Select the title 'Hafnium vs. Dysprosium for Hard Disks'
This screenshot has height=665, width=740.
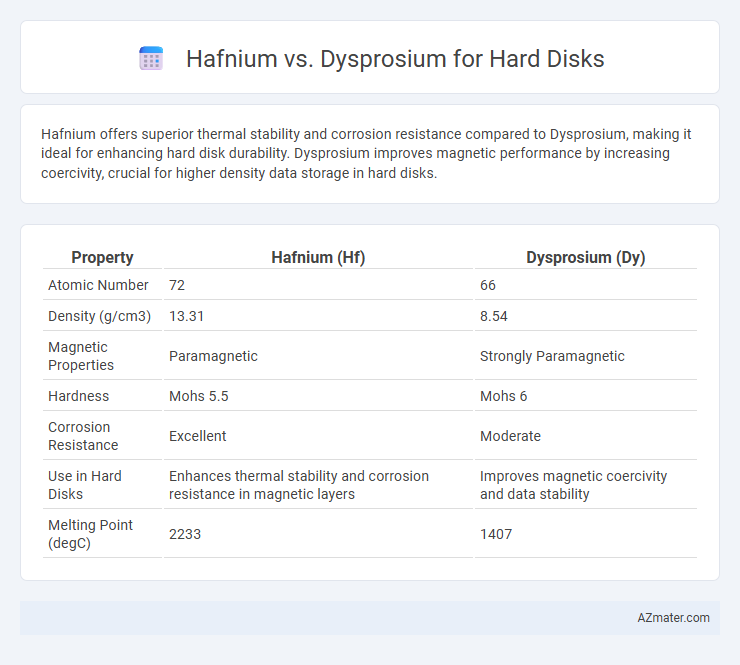(x=395, y=59)
